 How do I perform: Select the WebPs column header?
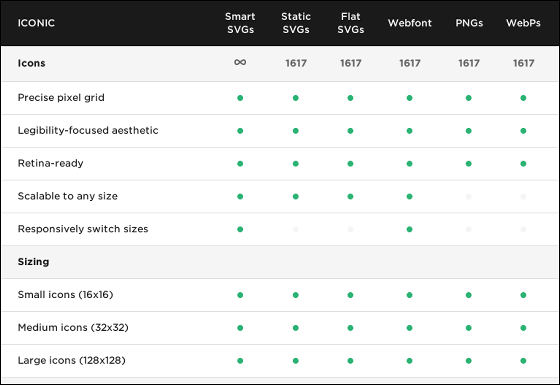523,23
